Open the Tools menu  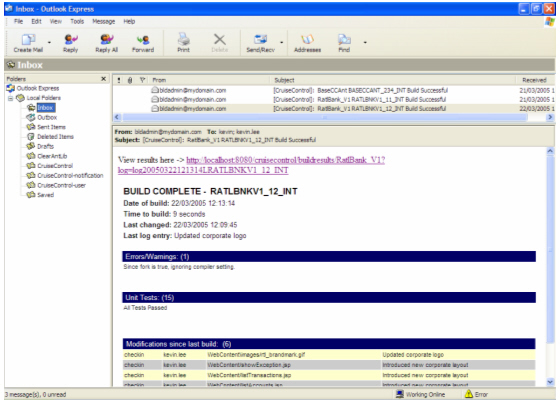pos(77,21)
